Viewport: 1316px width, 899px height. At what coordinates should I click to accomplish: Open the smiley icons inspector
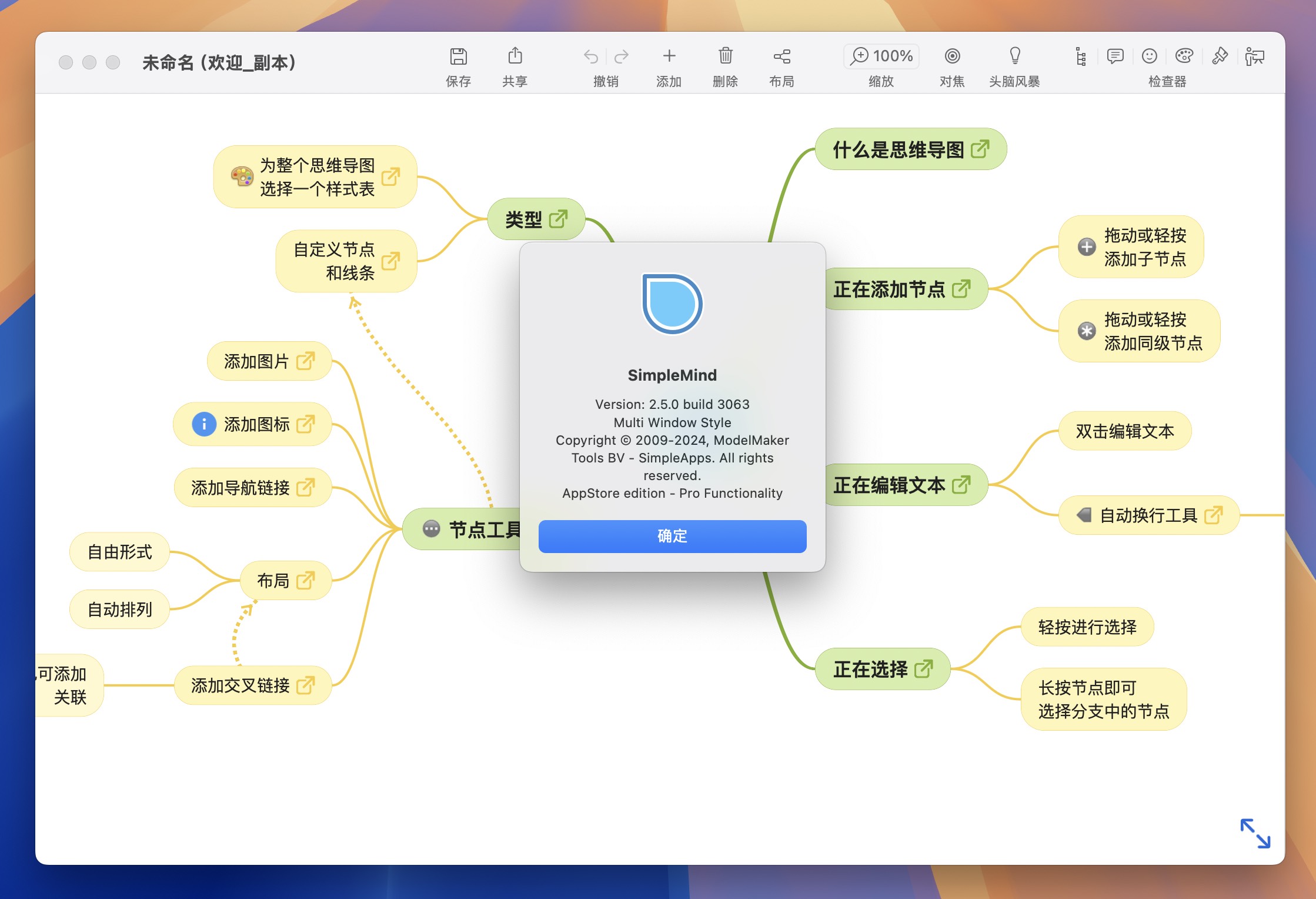click(1150, 56)
